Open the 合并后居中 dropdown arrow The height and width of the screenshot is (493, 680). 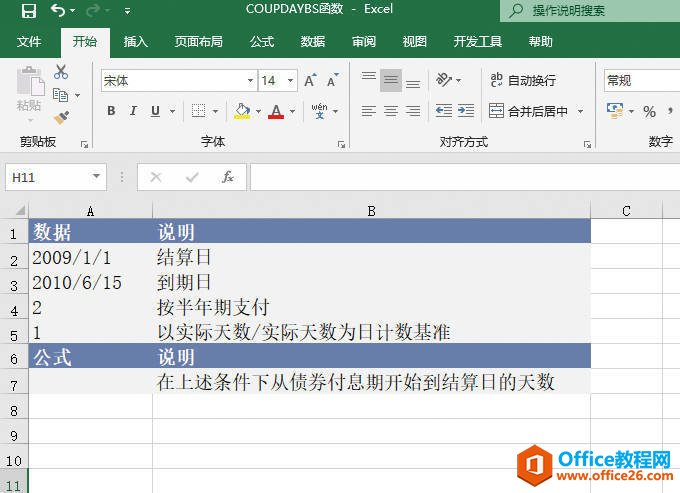point(580,111)
